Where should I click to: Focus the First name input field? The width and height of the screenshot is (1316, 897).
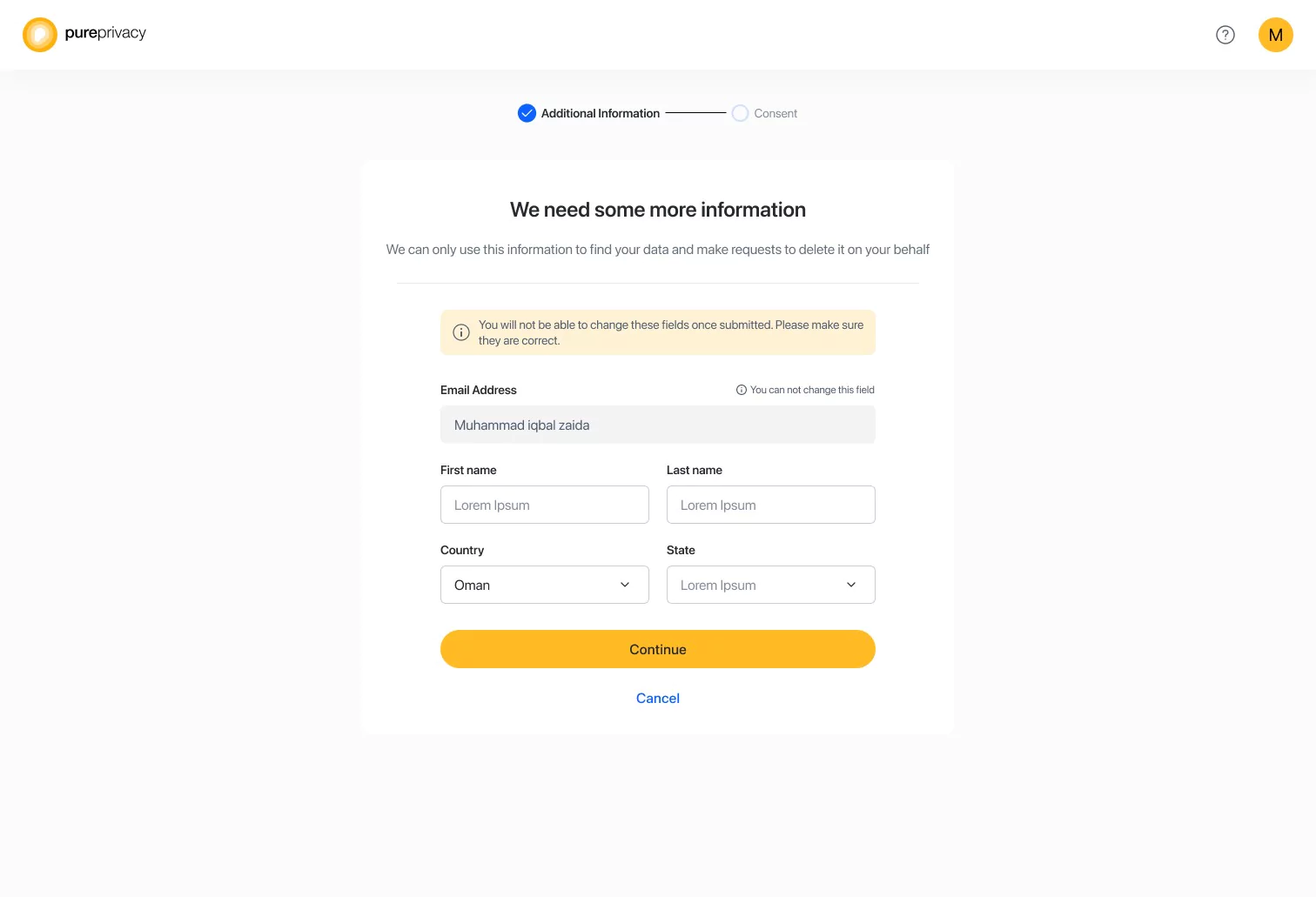[x=545, y=505]
